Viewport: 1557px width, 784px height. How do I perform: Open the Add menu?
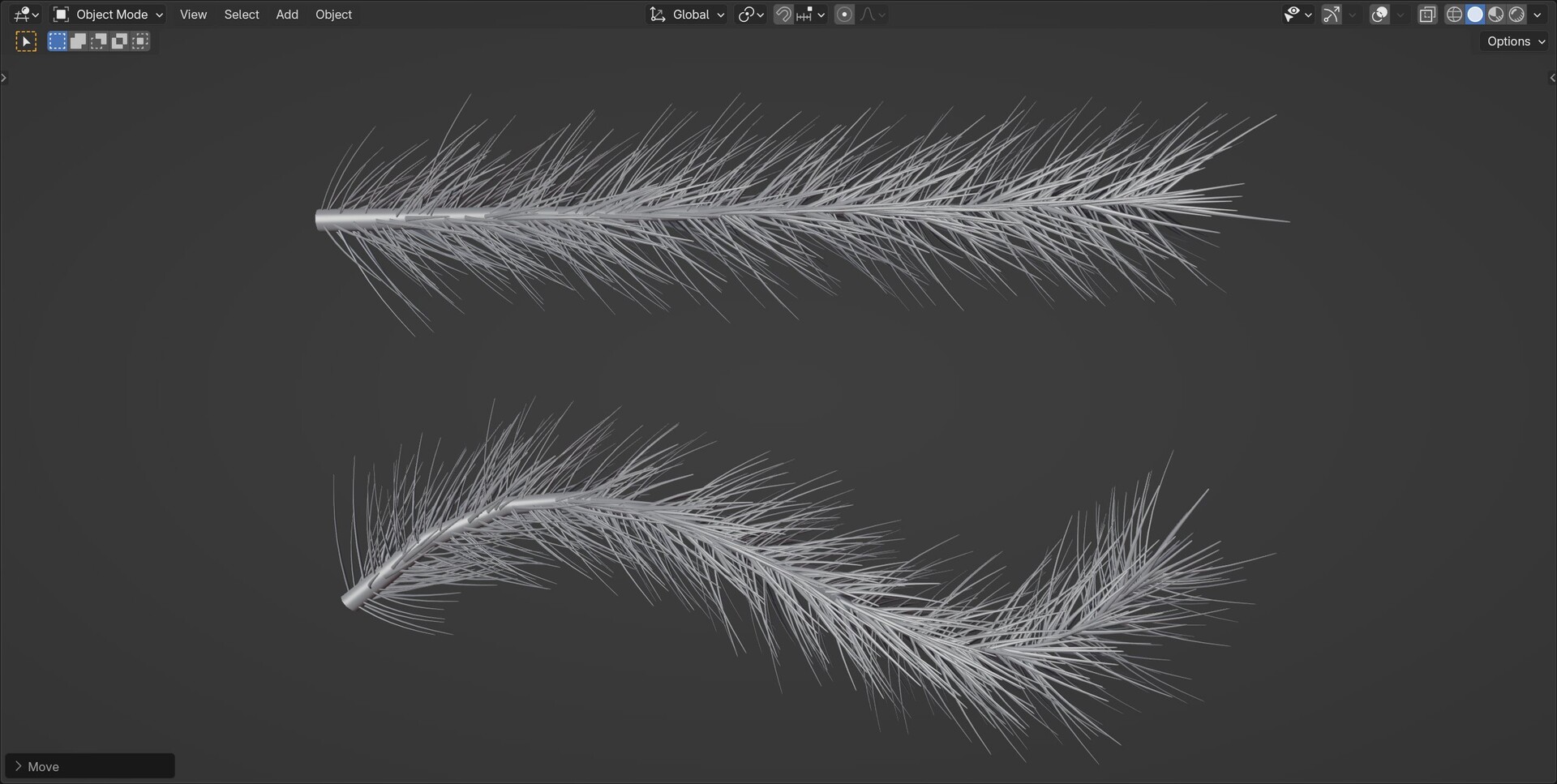pyautogui.click(x=287, y=14)
